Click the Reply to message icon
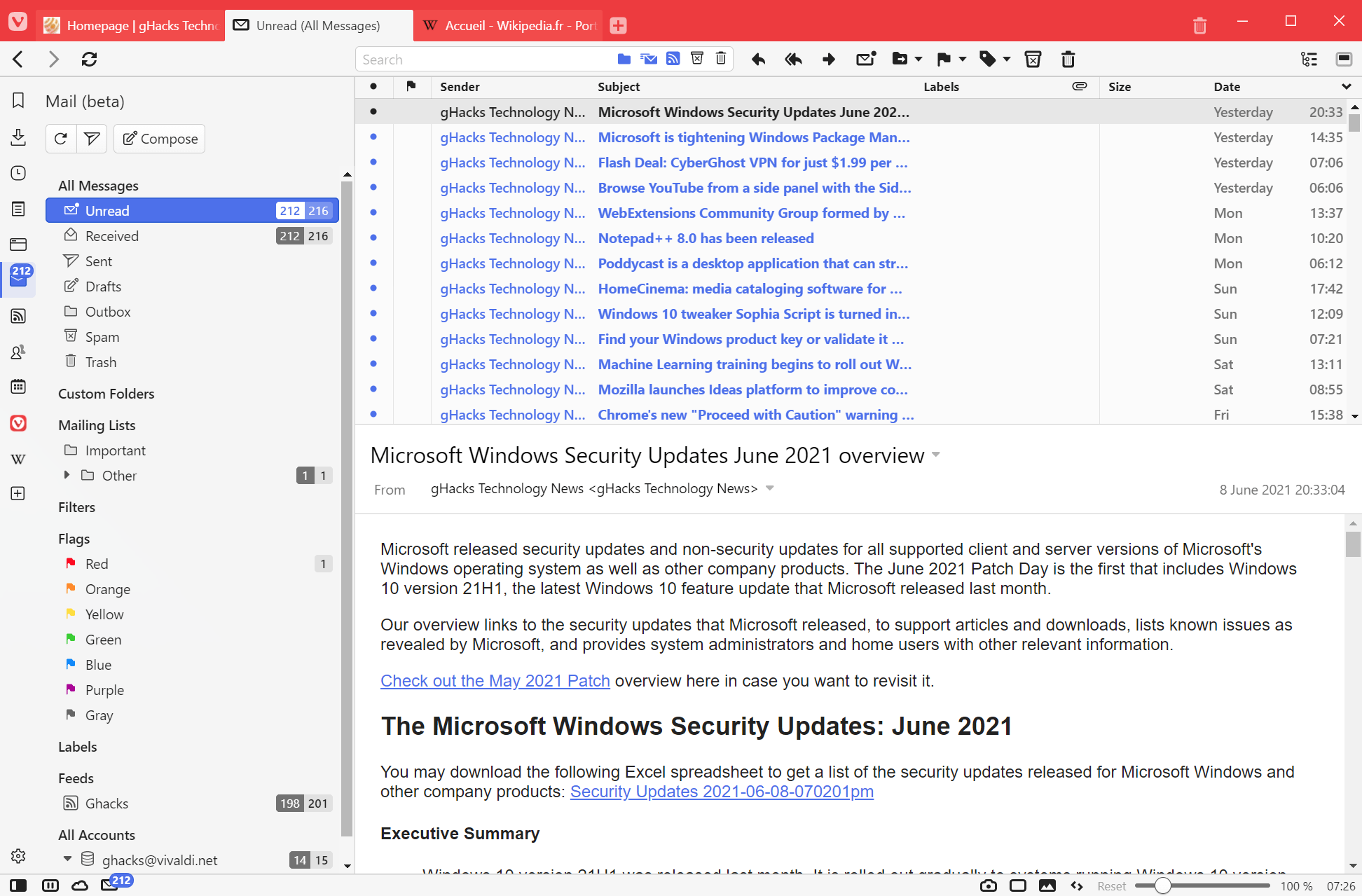The width and height of the screenshot is (1362, 896). coord(758,60)
